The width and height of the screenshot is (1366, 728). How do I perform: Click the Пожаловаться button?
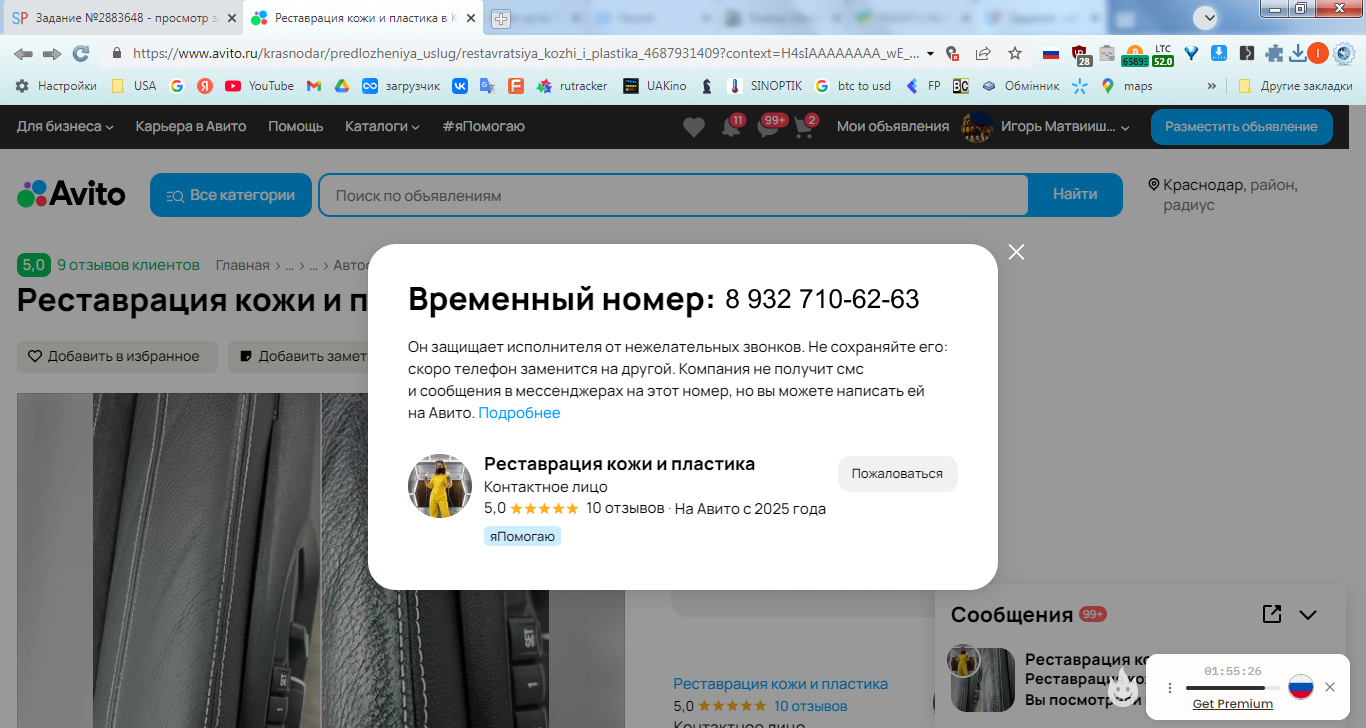click(897, 474)
